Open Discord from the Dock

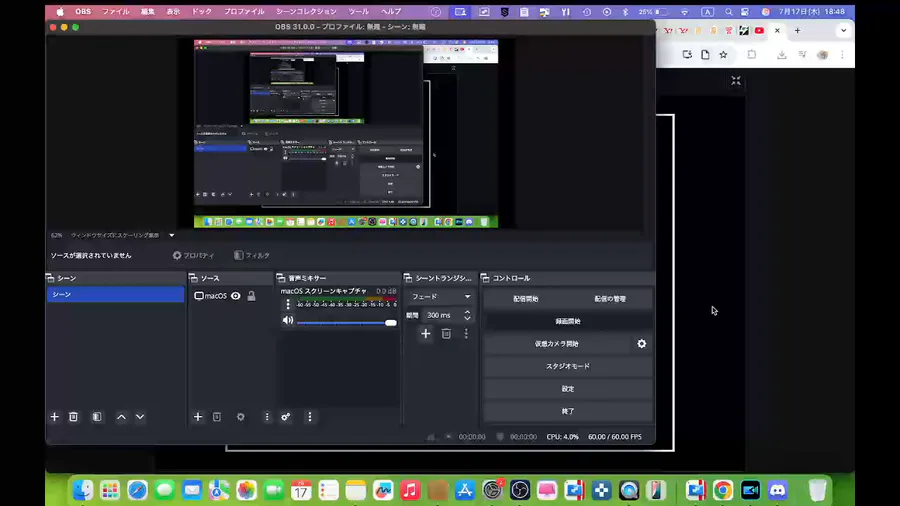(778, 490)
